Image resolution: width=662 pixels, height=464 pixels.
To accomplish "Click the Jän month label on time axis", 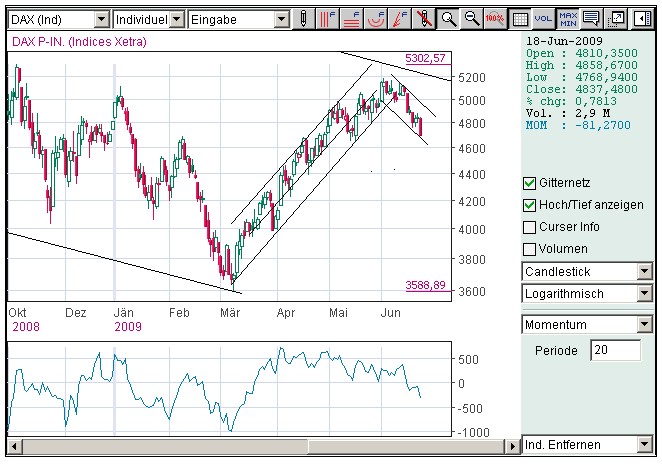I will [124, 313].
